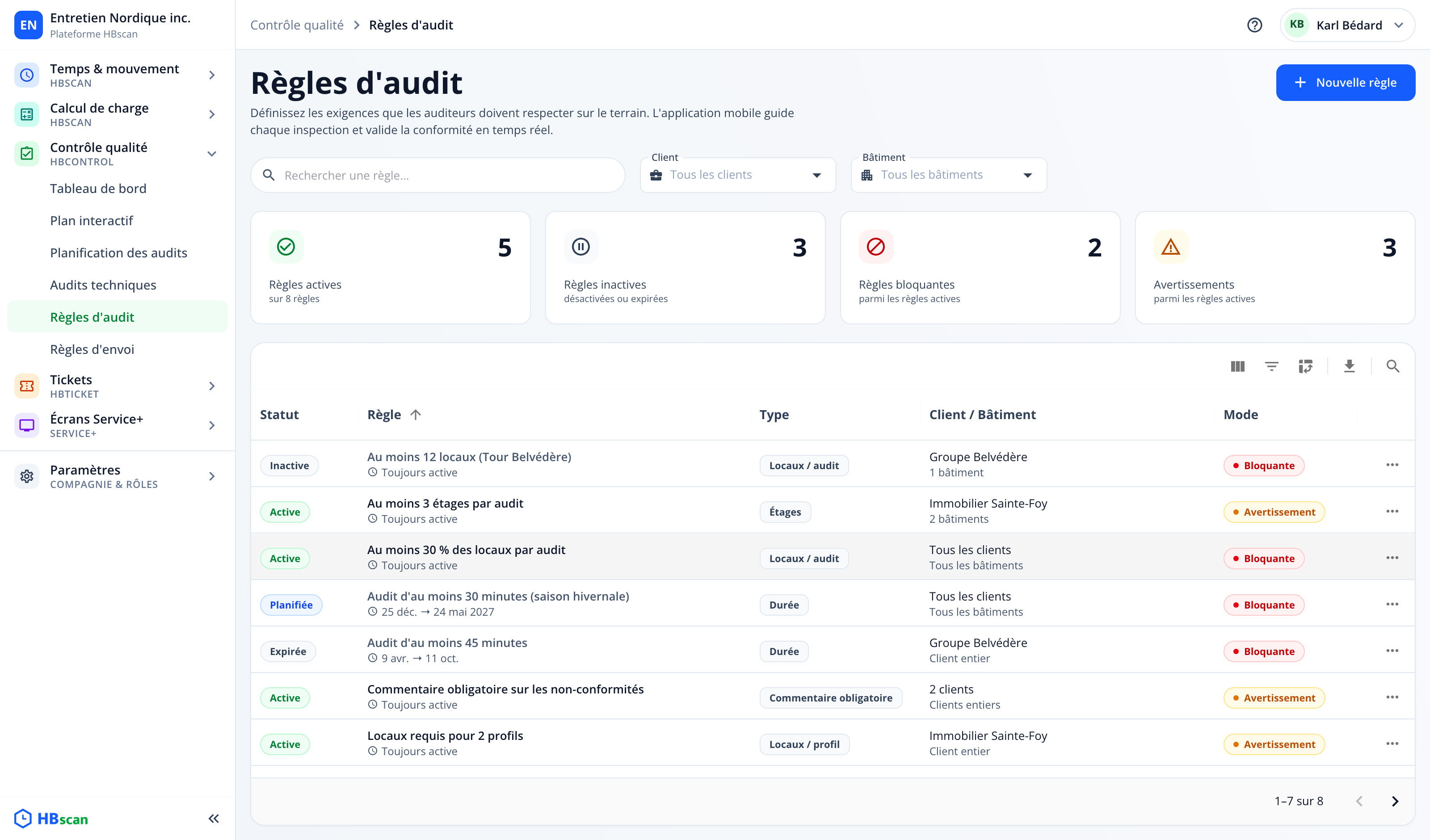Open row actions for Au moins 3 étages rule
Screen dimensions: 1430x840
tap(1392, 512)
